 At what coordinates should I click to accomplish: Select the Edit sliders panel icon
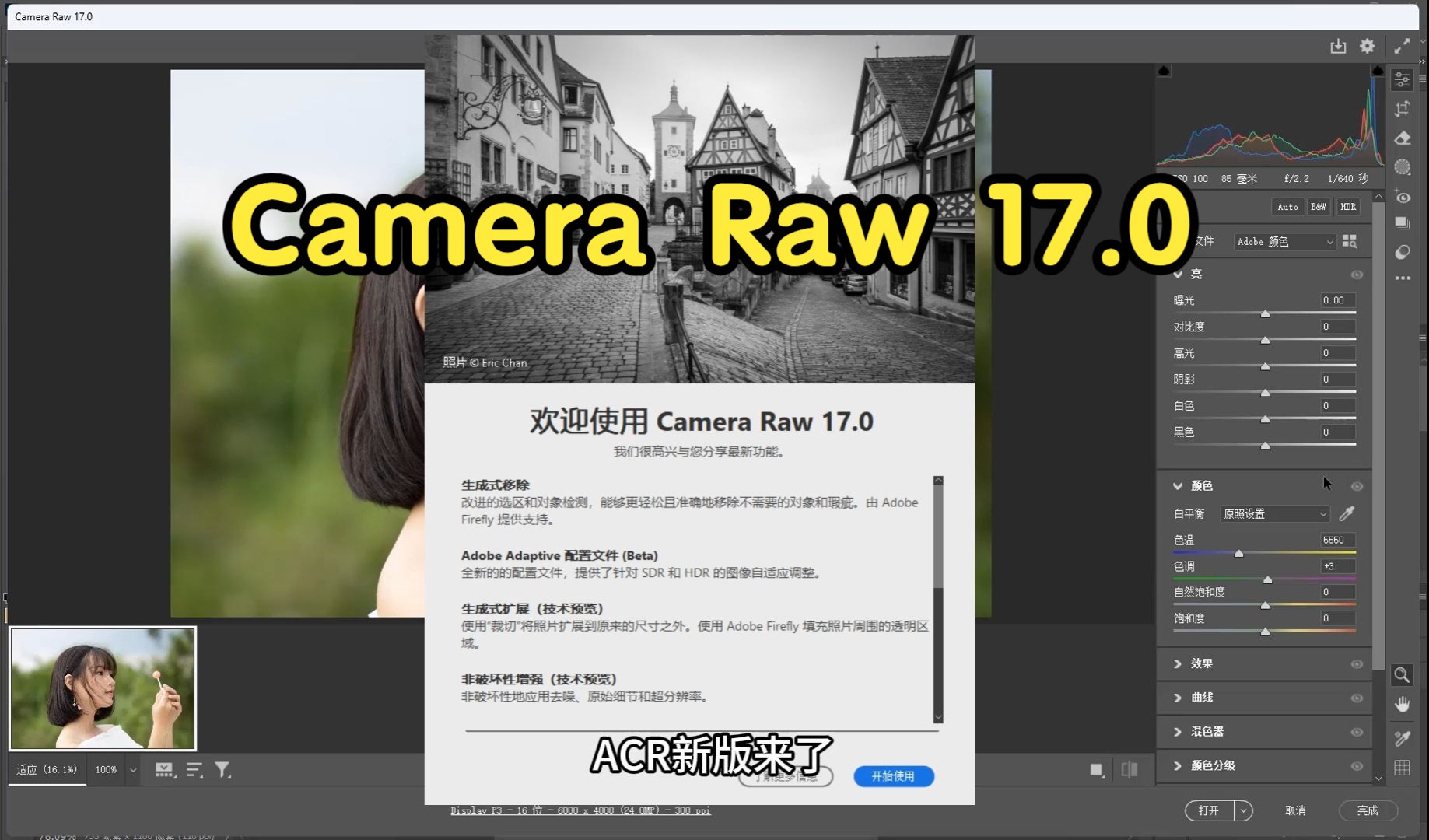[1403, 80]
